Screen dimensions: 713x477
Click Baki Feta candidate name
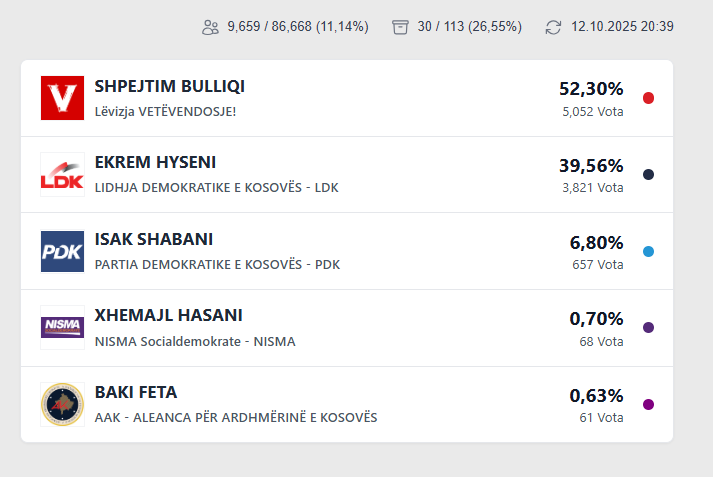pos(136,392)
